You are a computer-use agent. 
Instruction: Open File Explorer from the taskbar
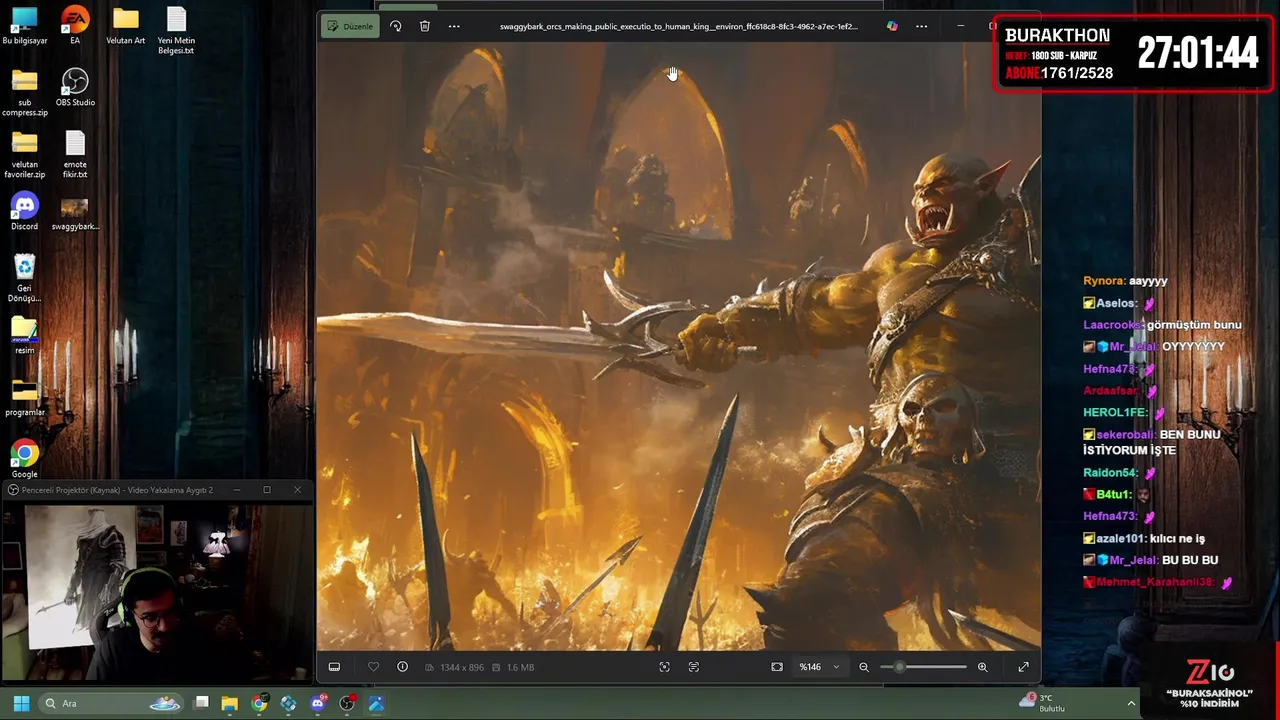(x=229, y=703)
